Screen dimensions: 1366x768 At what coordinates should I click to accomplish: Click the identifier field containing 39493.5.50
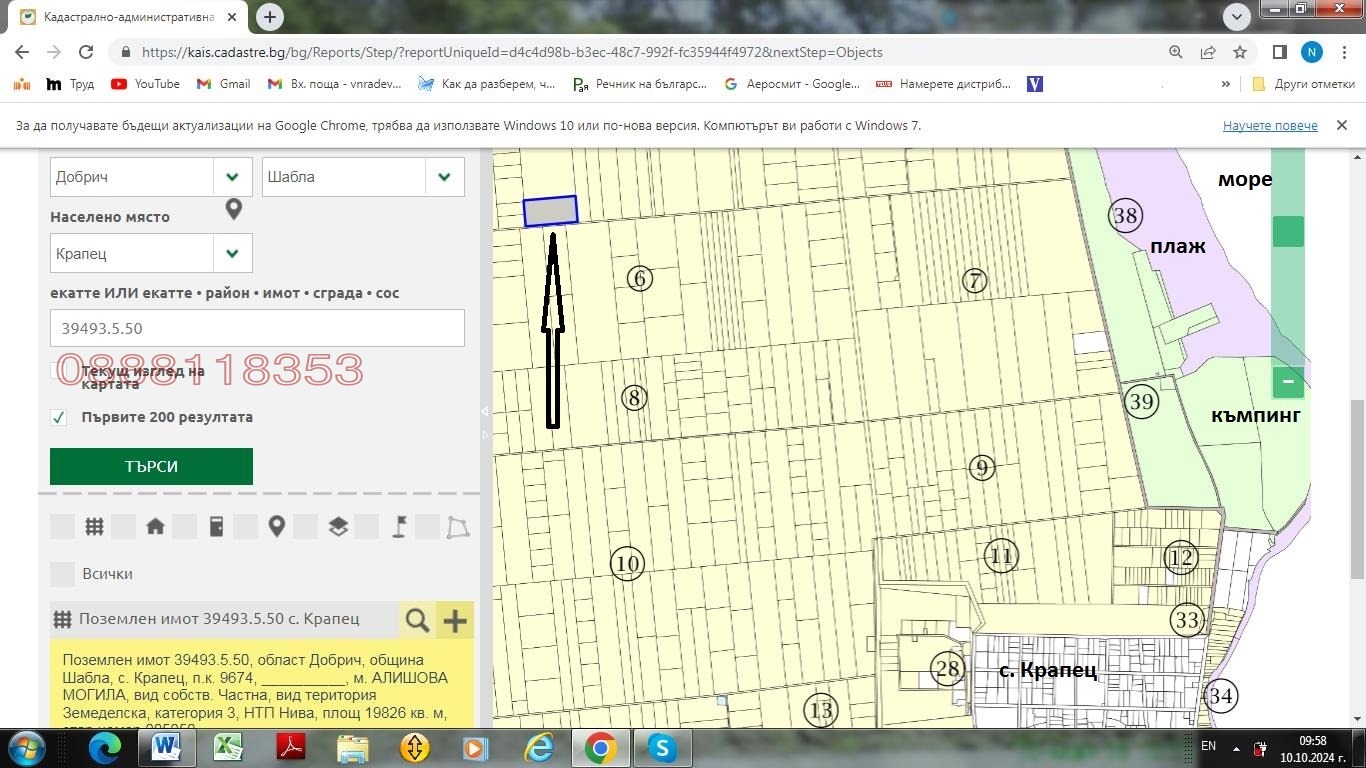point(257,328)
